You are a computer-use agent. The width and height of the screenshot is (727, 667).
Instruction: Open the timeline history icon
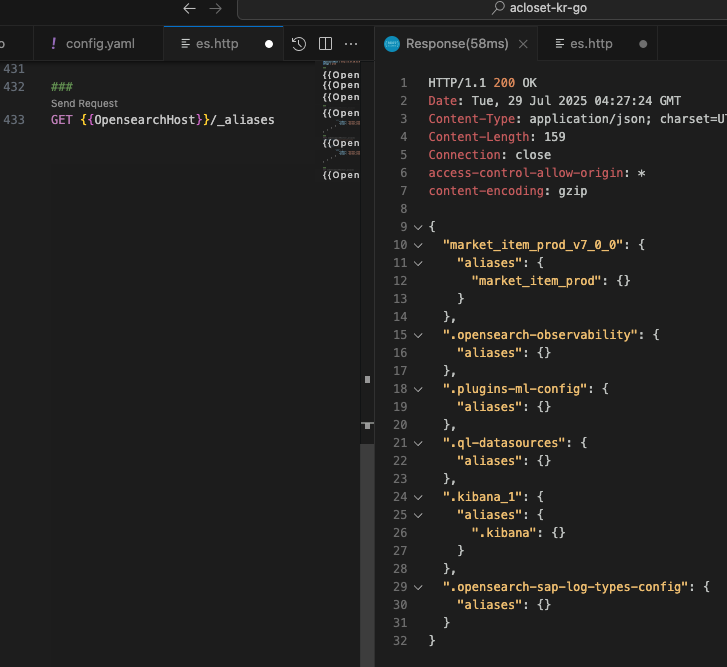(x=299, y=44)
